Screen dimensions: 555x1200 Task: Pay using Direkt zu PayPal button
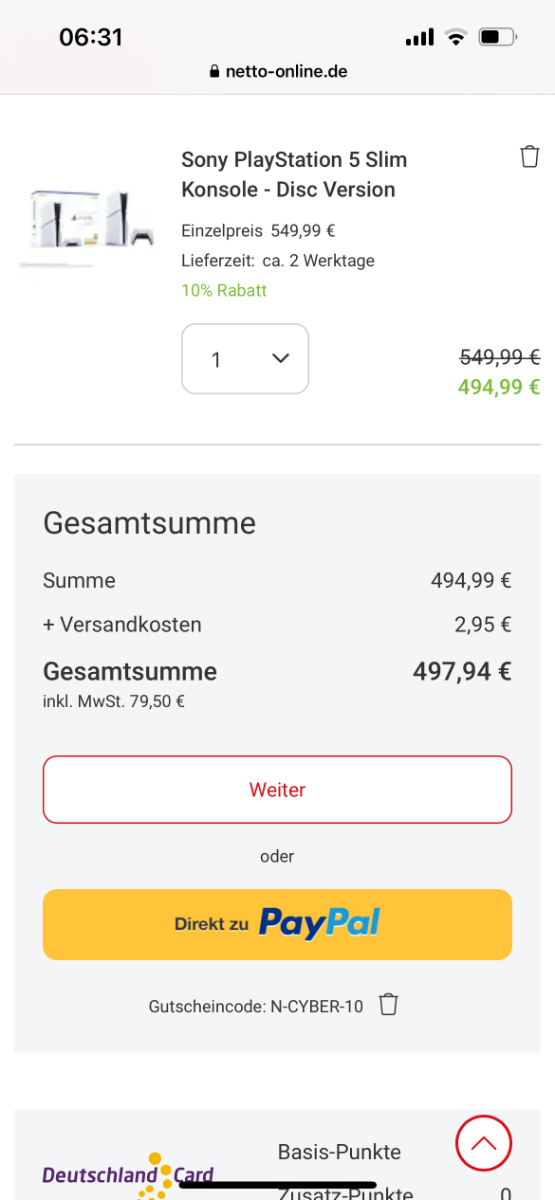tap(277, 924)
